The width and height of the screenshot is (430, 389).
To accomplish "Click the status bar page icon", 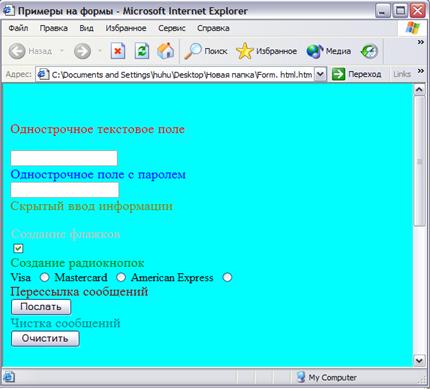I will pyautogui.click(x=9, y=377).
